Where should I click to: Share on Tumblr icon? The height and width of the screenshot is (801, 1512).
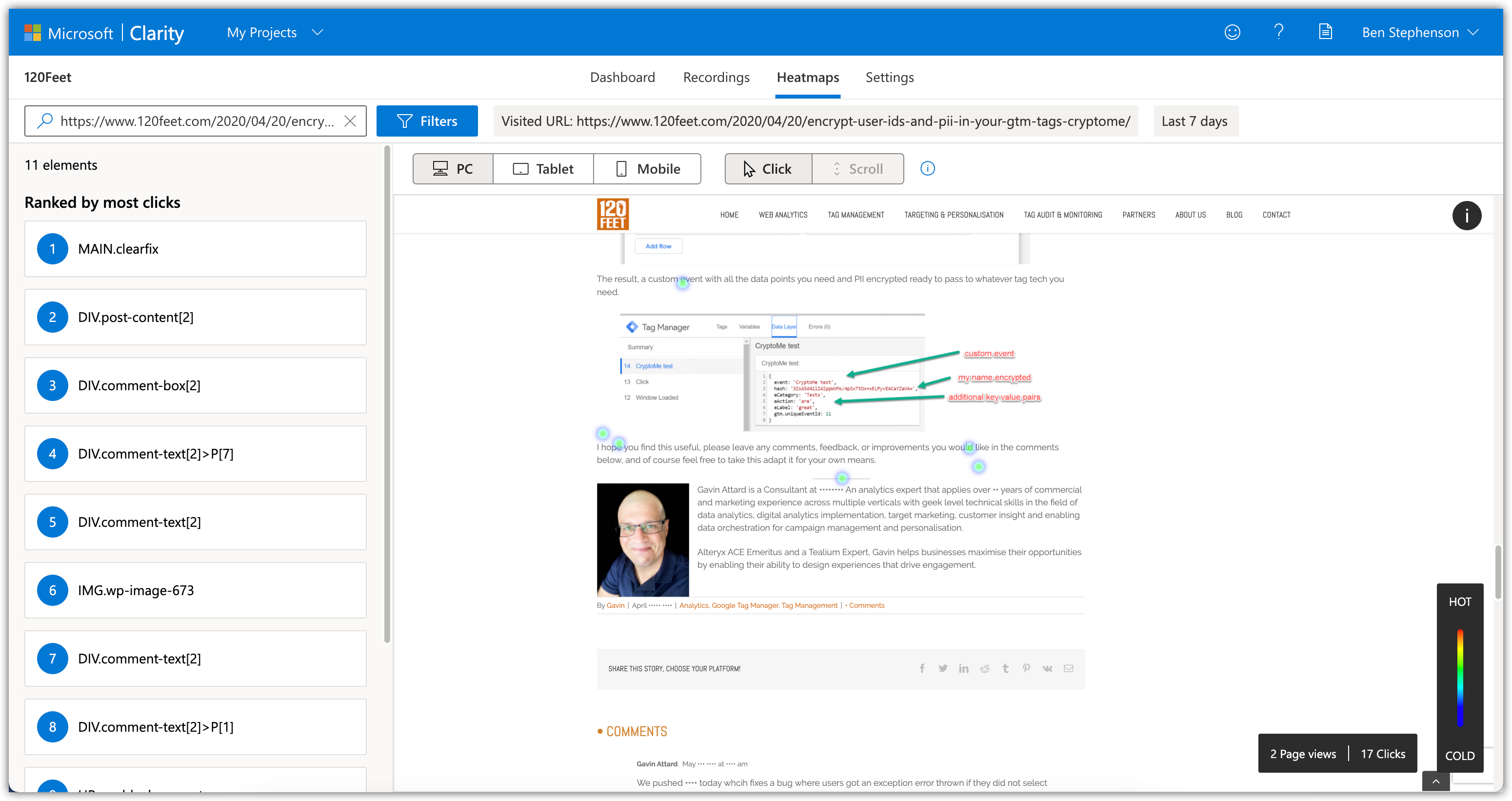[1005, 668]
